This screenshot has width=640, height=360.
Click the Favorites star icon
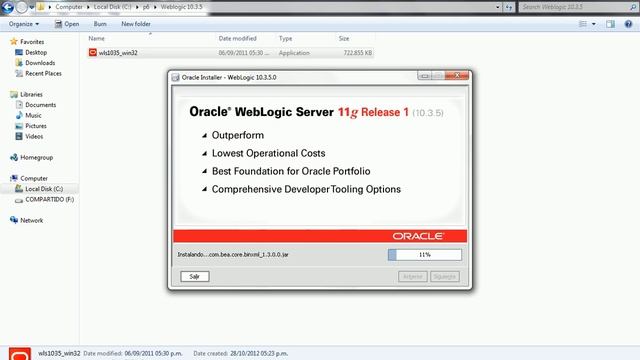[14, 41]
